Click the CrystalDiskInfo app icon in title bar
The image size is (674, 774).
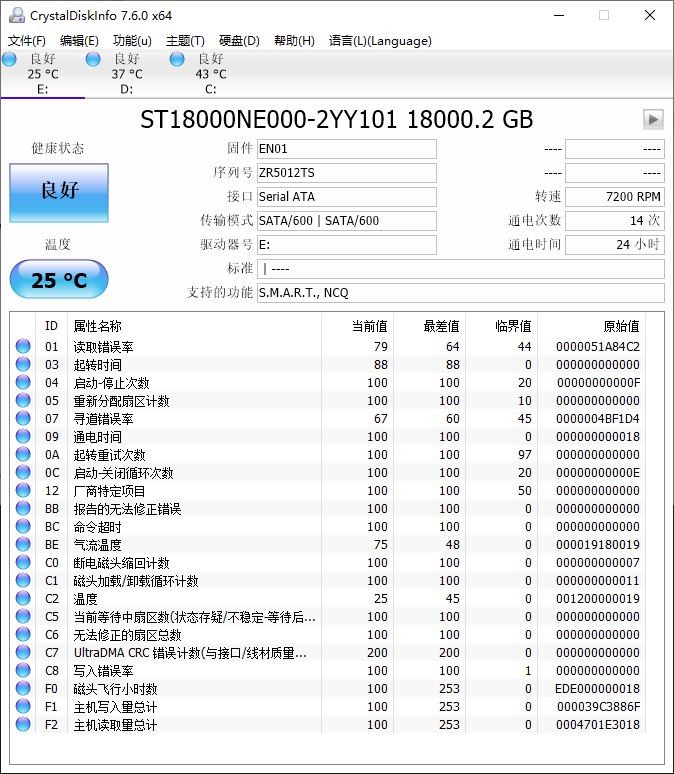[x=14, y=15]
